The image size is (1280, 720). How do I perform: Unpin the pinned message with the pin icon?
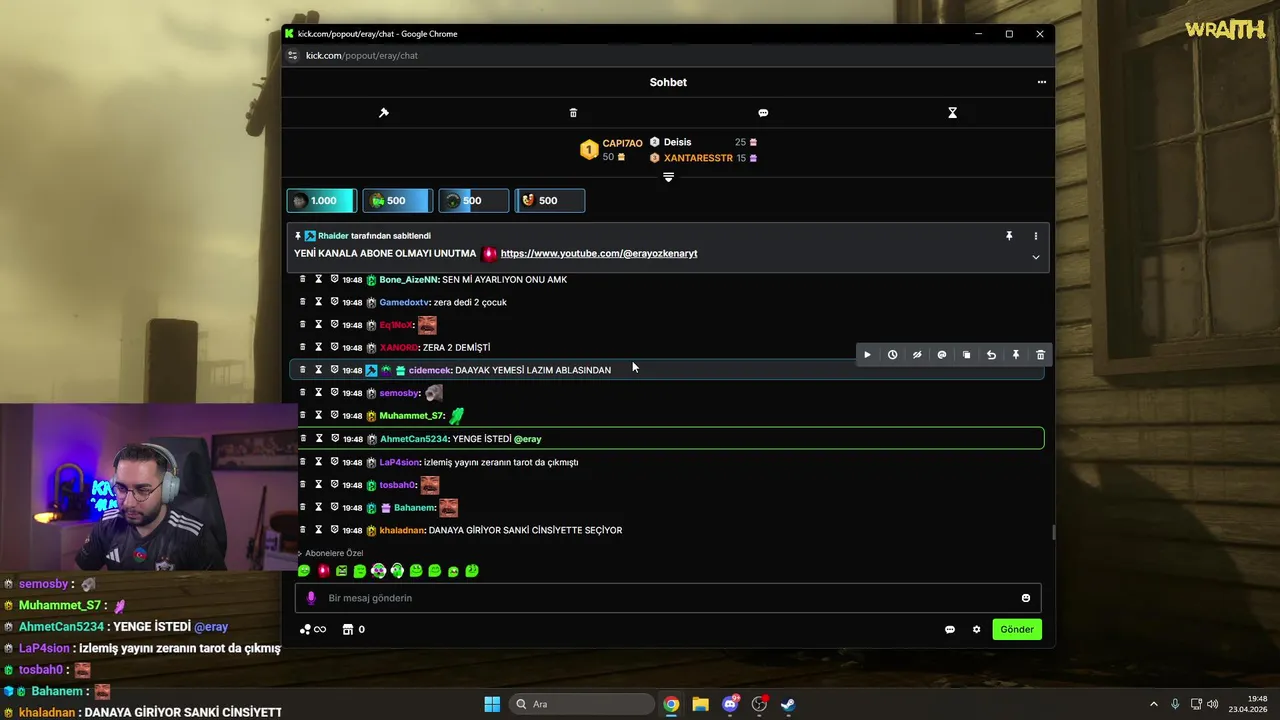coord(1009,236)
